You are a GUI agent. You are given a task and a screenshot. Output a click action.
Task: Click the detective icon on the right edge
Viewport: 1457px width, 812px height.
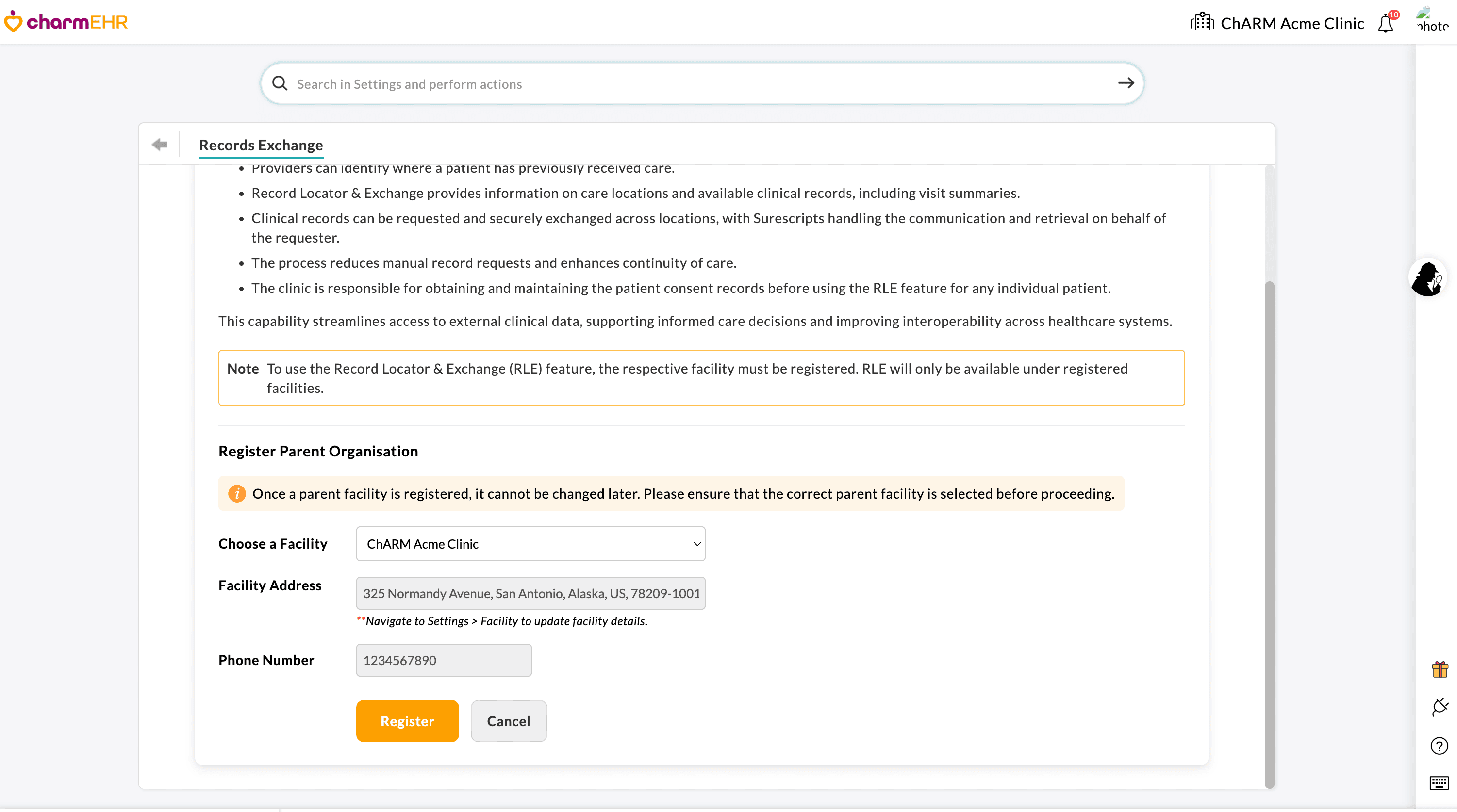point(1429,277)
